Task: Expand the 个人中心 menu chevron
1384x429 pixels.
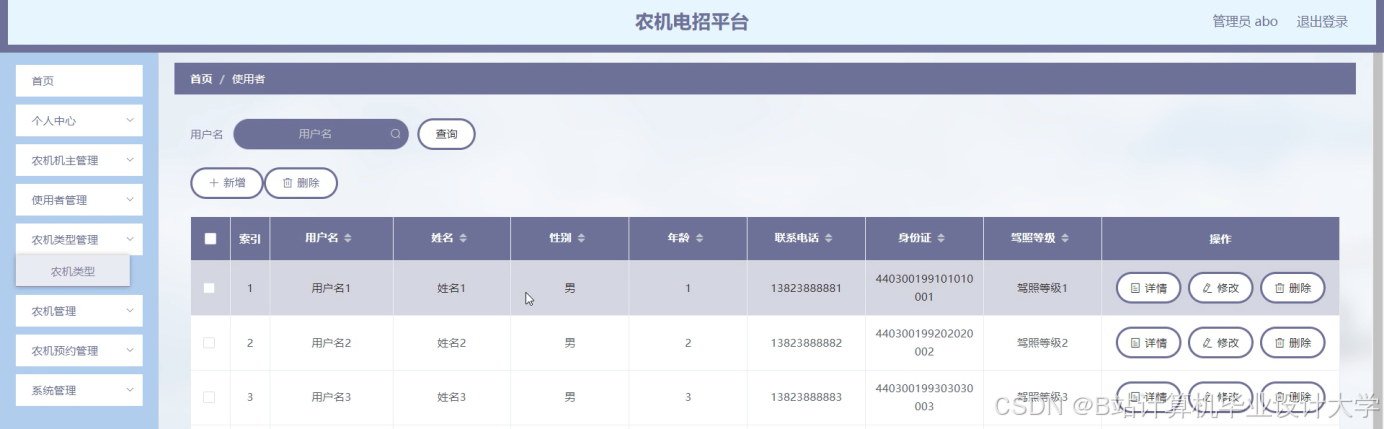Action: [130, 120]
